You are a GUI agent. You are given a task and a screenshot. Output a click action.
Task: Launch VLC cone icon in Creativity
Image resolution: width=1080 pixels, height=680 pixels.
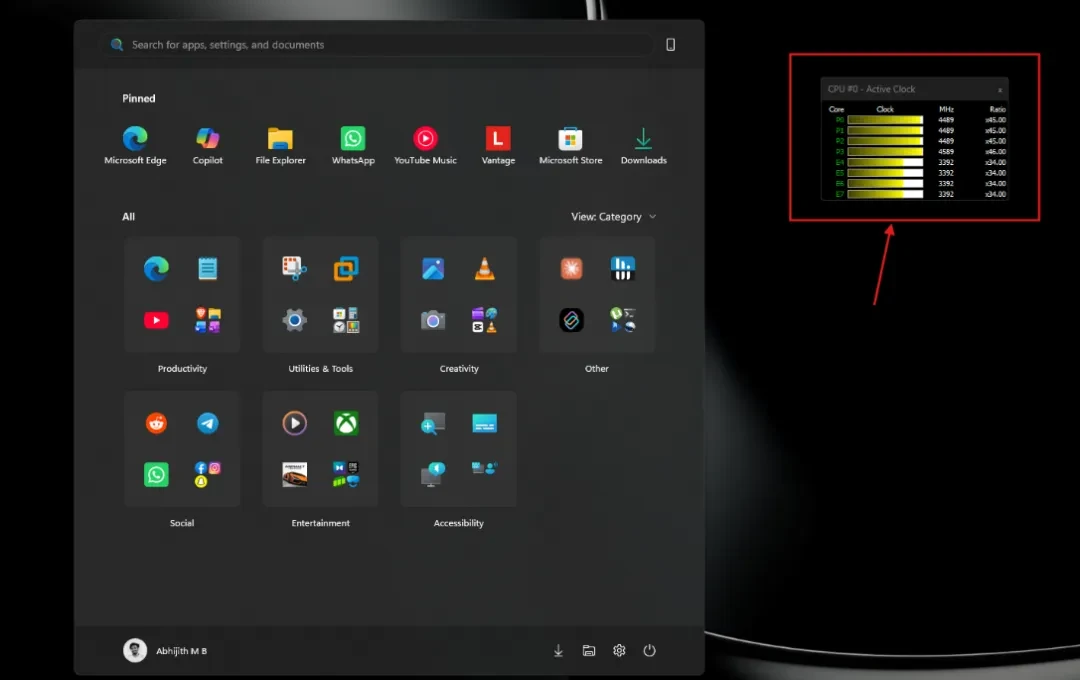click(x=484, y=268)
